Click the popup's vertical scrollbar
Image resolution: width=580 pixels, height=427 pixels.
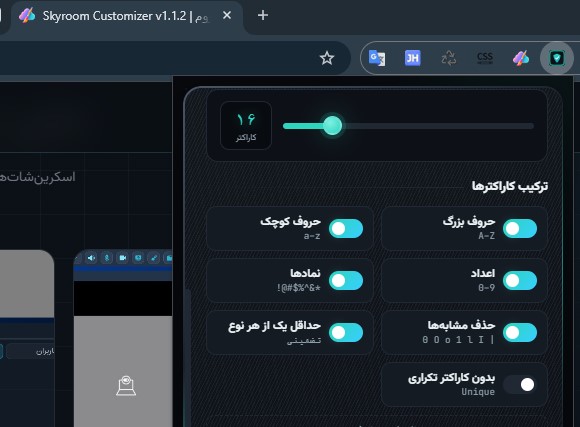(x=188, y=357)
